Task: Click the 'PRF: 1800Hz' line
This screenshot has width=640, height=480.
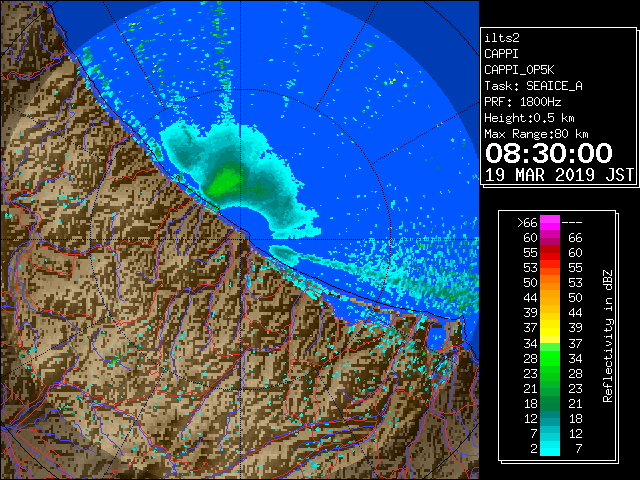Action: point(522,102)
